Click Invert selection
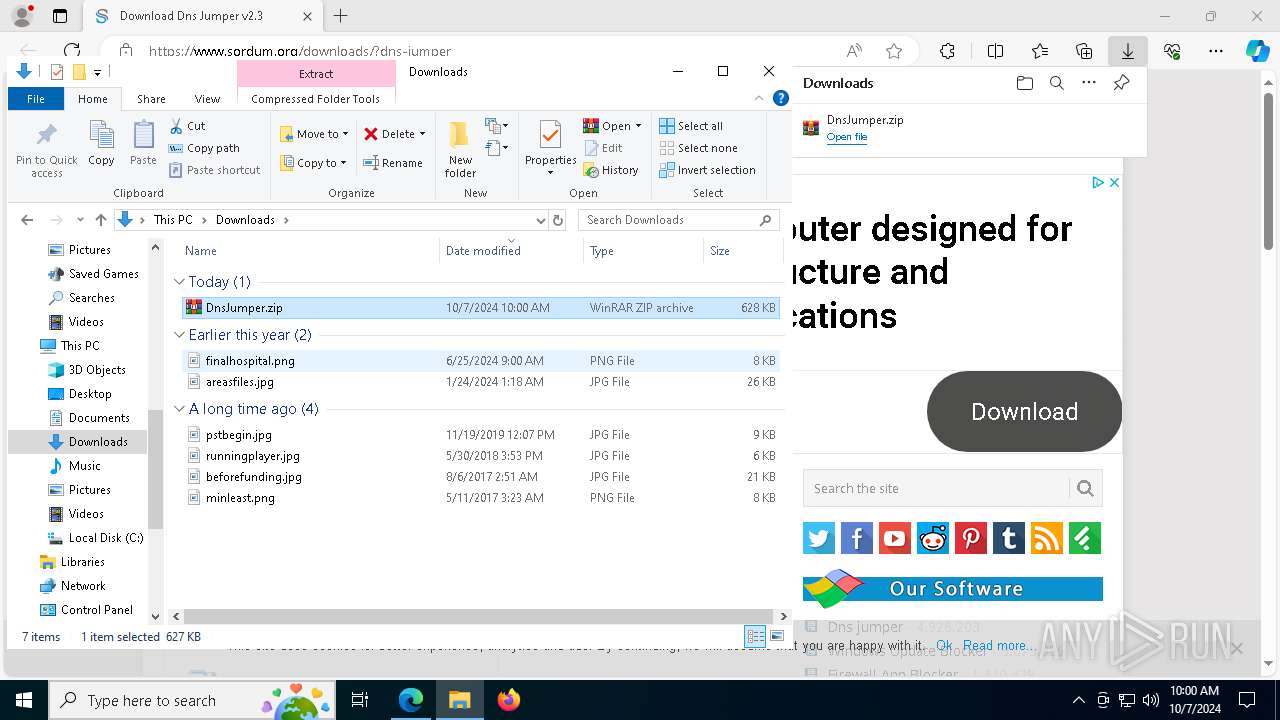Screen dimensions: 1280x720 [x=707, y=170]
